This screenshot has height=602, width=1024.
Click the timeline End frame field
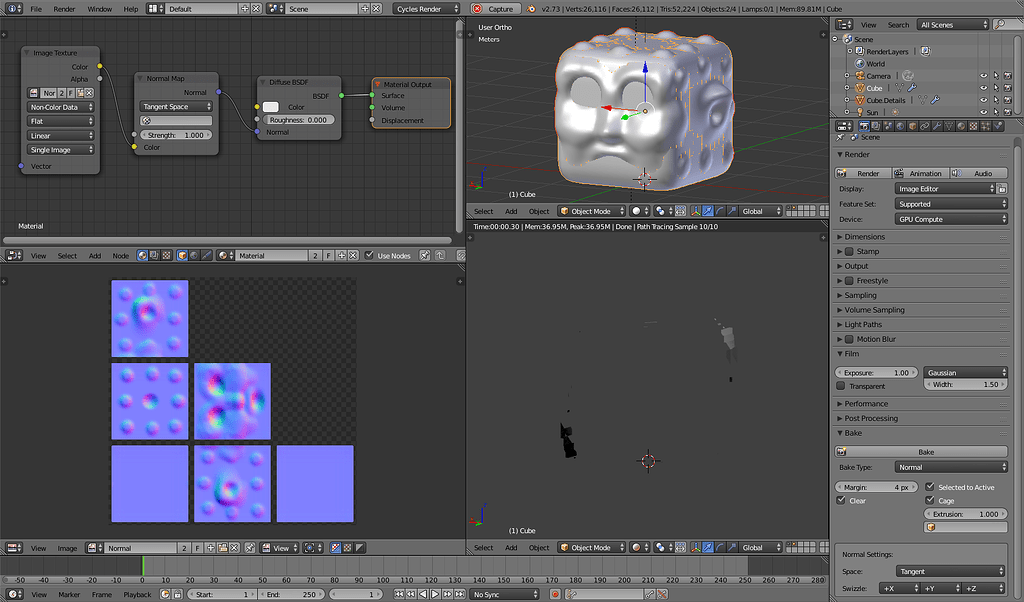tap(293, 595)
